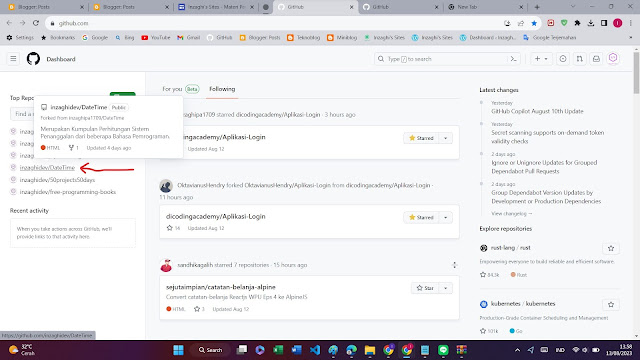
Task: Open the Gmail bookmark
Action: pyautogui.click(x=189, y=38)
